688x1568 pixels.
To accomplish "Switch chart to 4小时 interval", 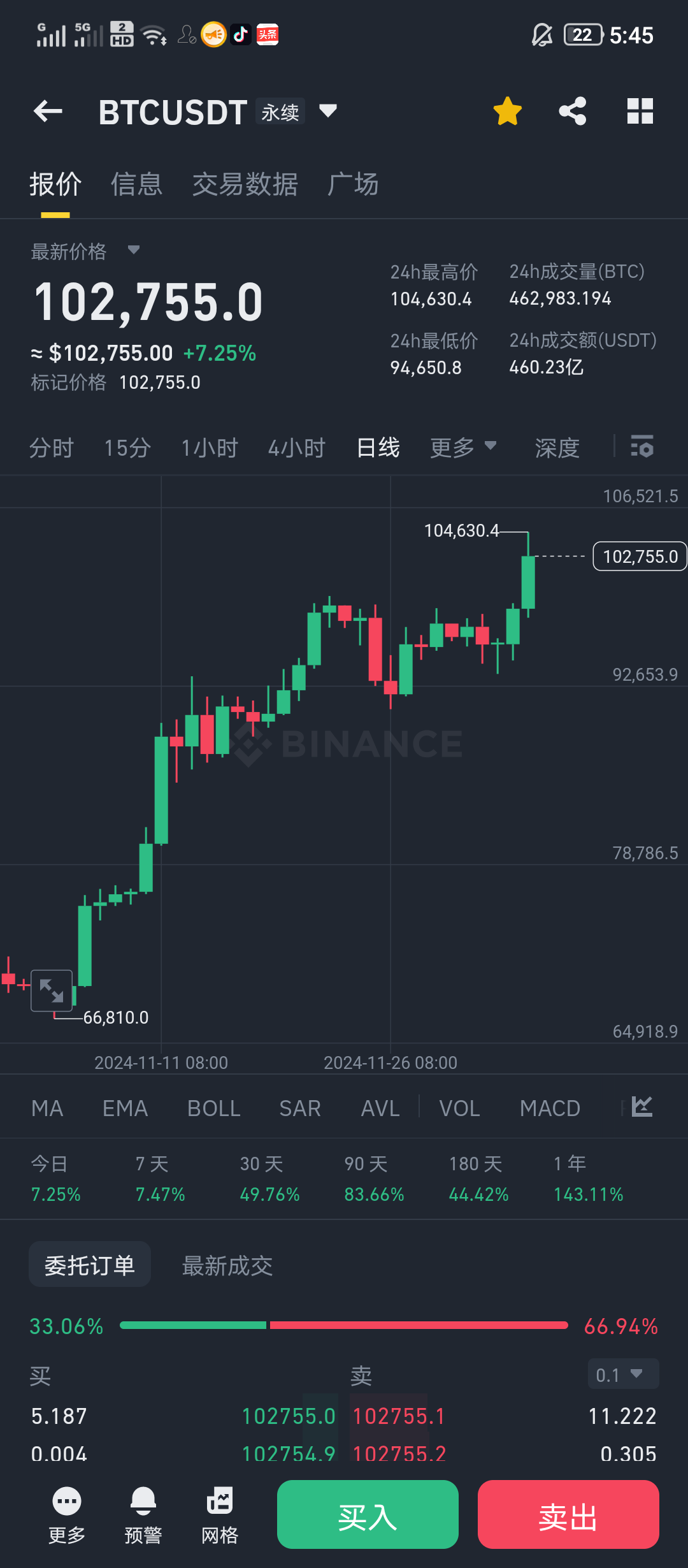I will tap(297, 448).
